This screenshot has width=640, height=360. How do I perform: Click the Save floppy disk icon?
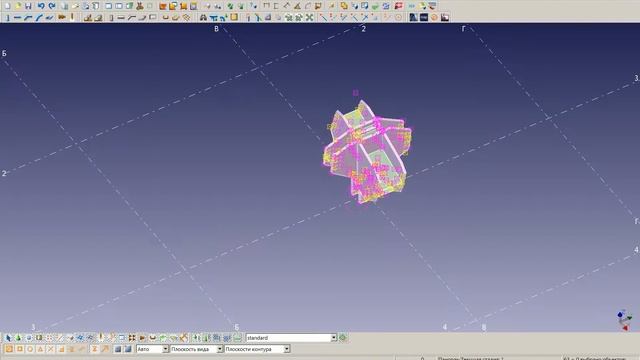point(28,6)
